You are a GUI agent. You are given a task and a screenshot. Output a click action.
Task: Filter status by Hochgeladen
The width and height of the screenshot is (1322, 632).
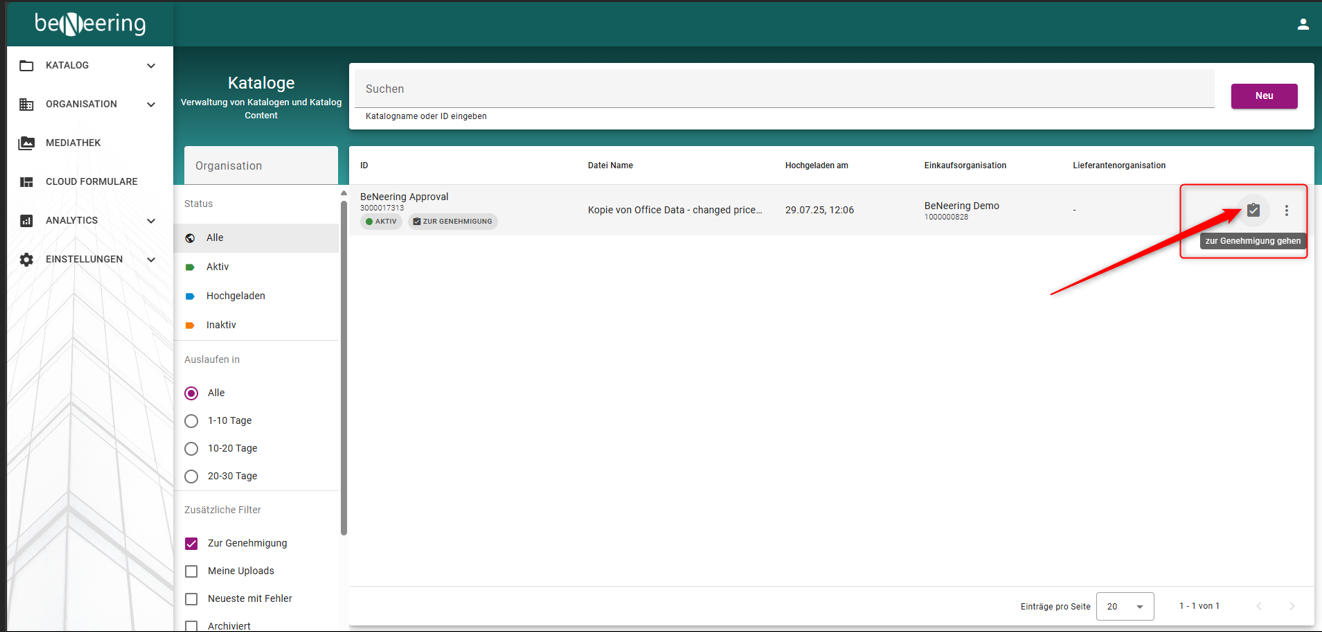pyautogui.click(x=235, y=296)
